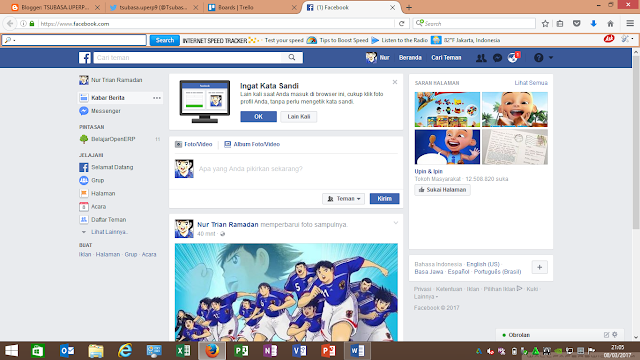
Task: Expand Lihat Lainnya in the sidebar
Action: pyautogui.click(x=109, y=232)
